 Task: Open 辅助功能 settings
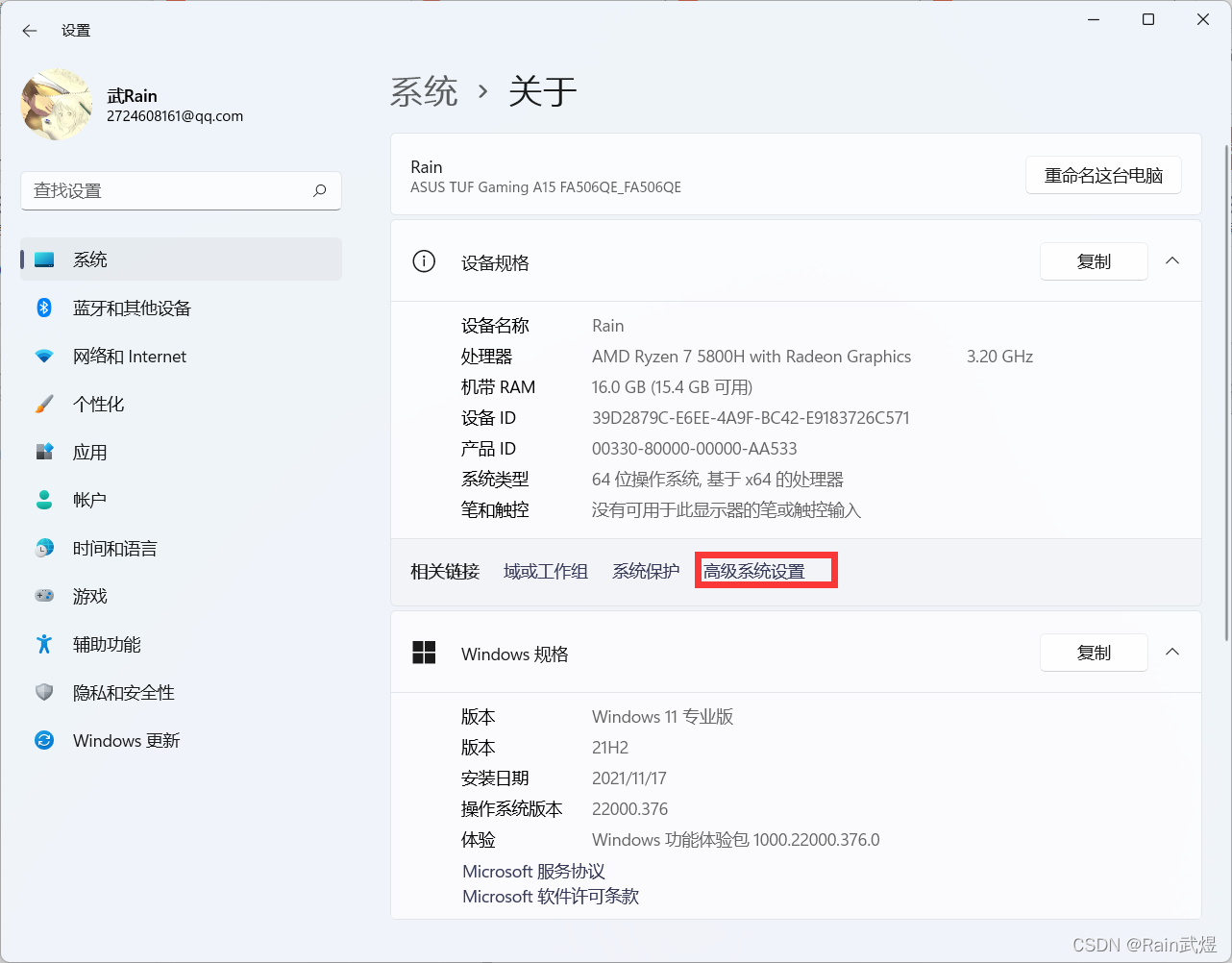pos(181,644)
